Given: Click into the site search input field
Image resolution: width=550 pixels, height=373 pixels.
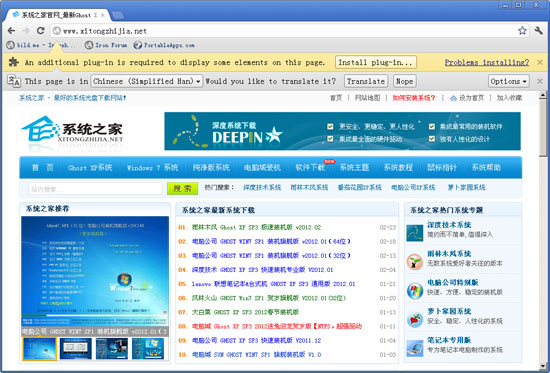Looking at the screenshot, I should pos(95,189).
